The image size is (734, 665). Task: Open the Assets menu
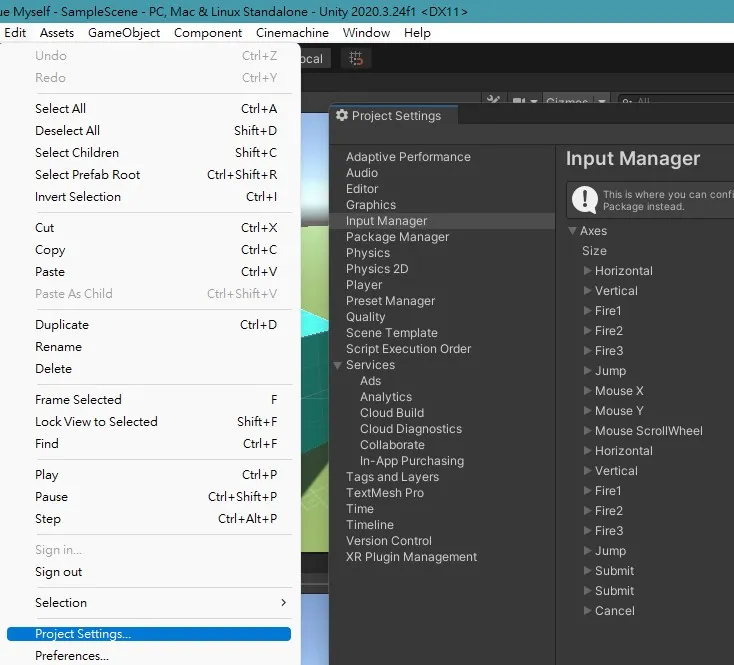pos(57,33)
